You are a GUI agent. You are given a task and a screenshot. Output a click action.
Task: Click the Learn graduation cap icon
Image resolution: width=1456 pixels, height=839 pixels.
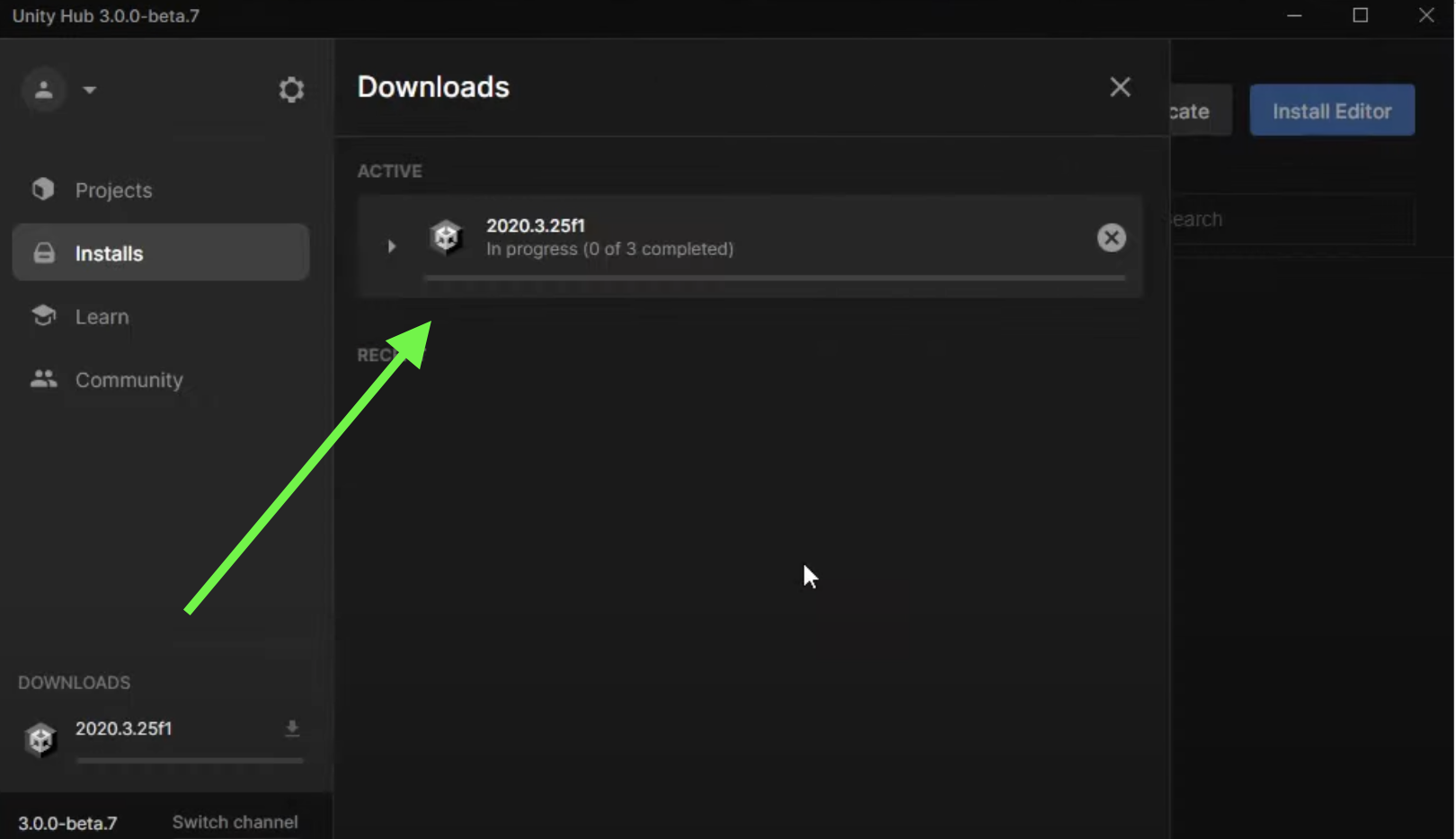(x=43, y=315)
